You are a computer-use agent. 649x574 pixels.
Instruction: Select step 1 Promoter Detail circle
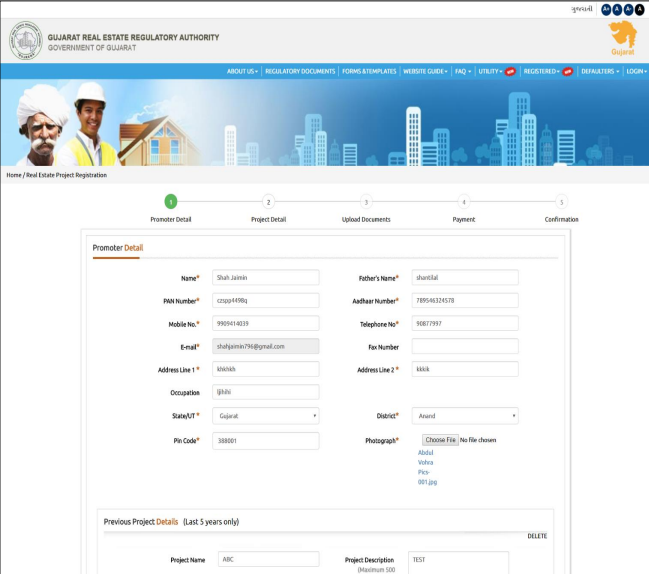point(171,202)
